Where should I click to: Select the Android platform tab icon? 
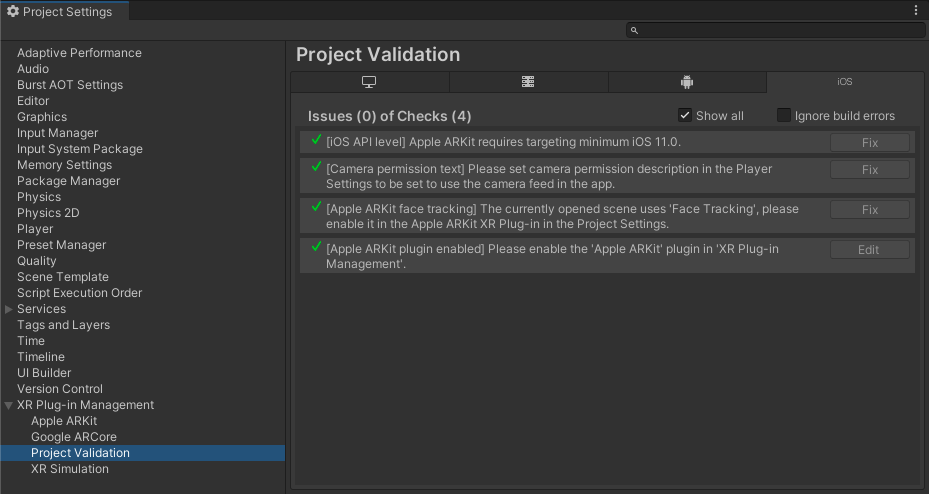tap(686, 82)
